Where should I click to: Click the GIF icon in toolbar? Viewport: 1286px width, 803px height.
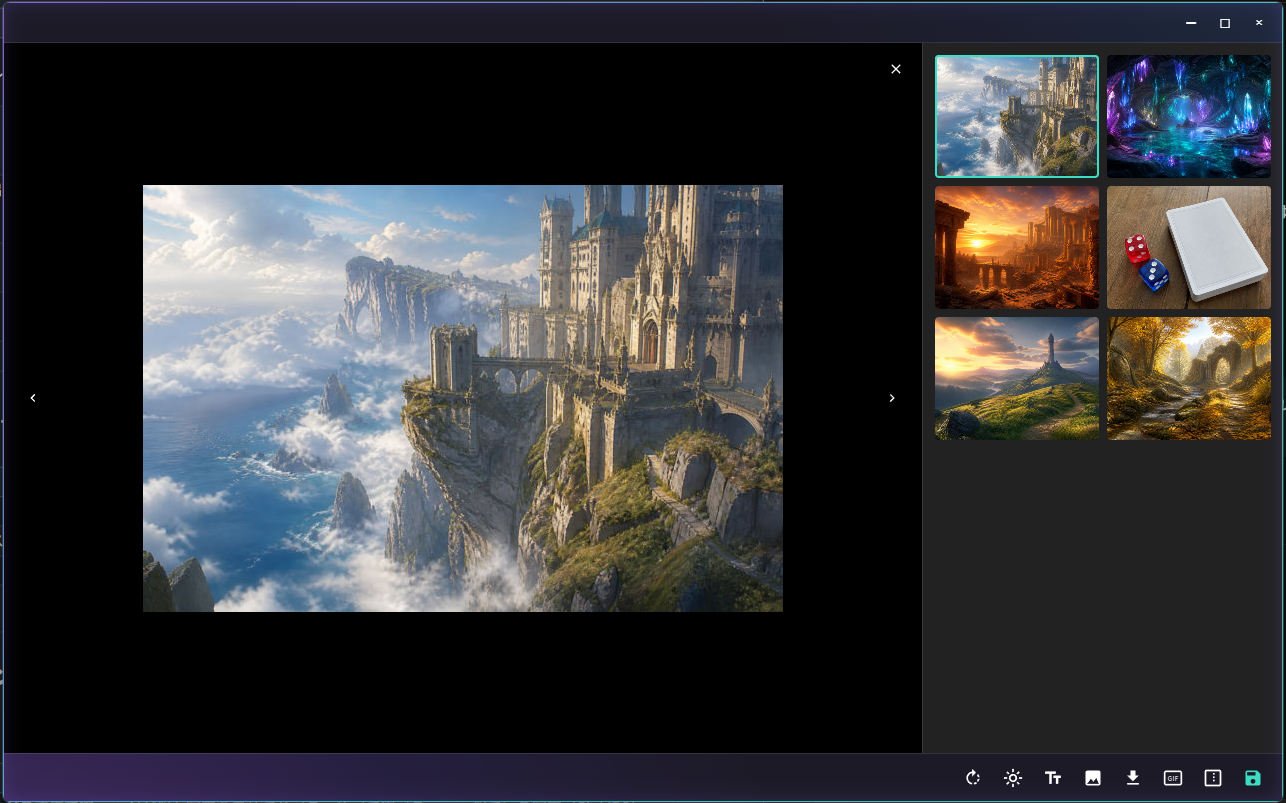(1173, 778)
